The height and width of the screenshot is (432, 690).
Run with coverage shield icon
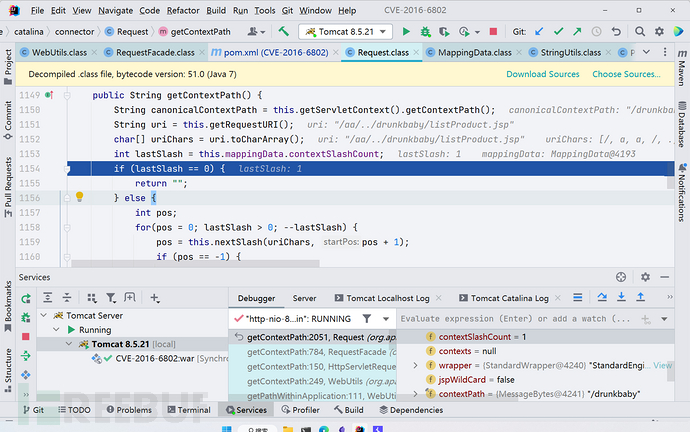(444, 32)
